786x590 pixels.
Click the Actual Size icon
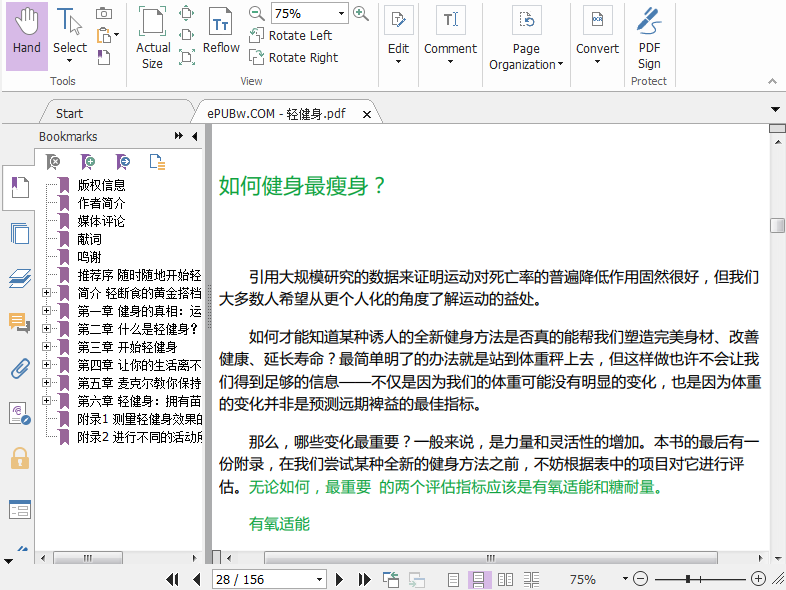point(153,22)
